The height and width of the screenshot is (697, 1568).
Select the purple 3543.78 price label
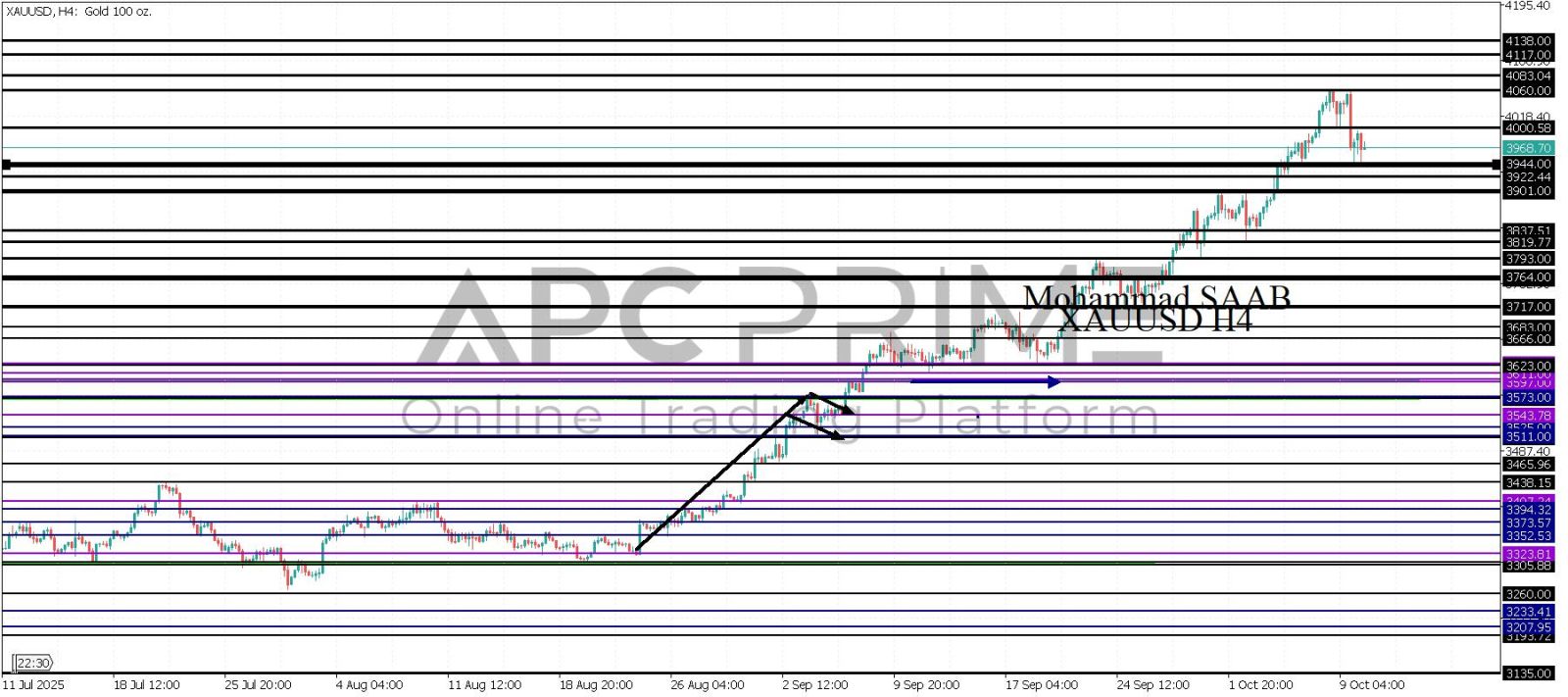coord(1528,416)
